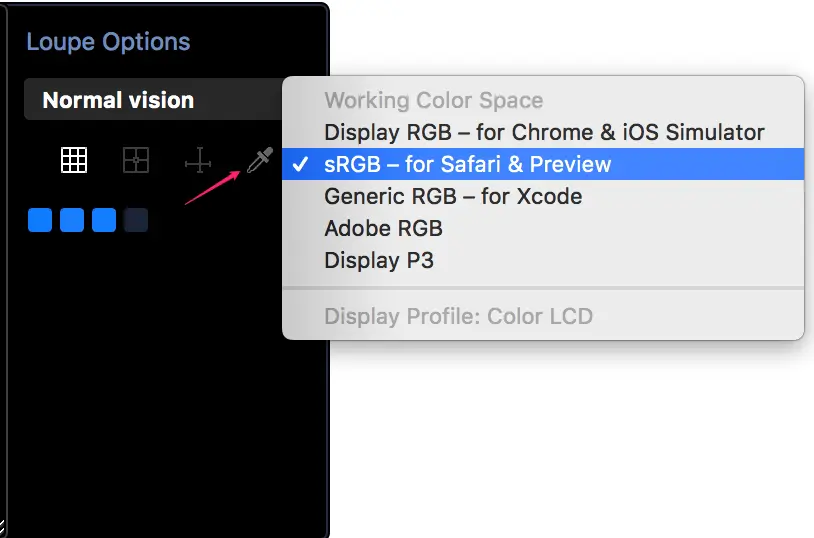Choose Display RGB for Chrome & iOS Simulator
This screenshot has width=814, height=538.
click(x=544, y=132)
